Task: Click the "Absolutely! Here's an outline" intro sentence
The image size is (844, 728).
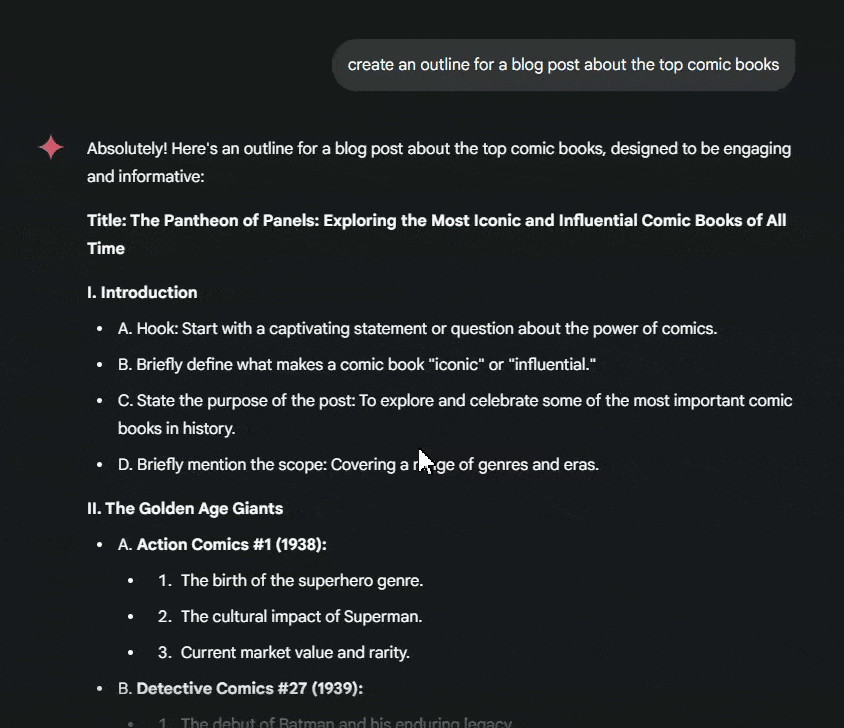Action: 438,149
